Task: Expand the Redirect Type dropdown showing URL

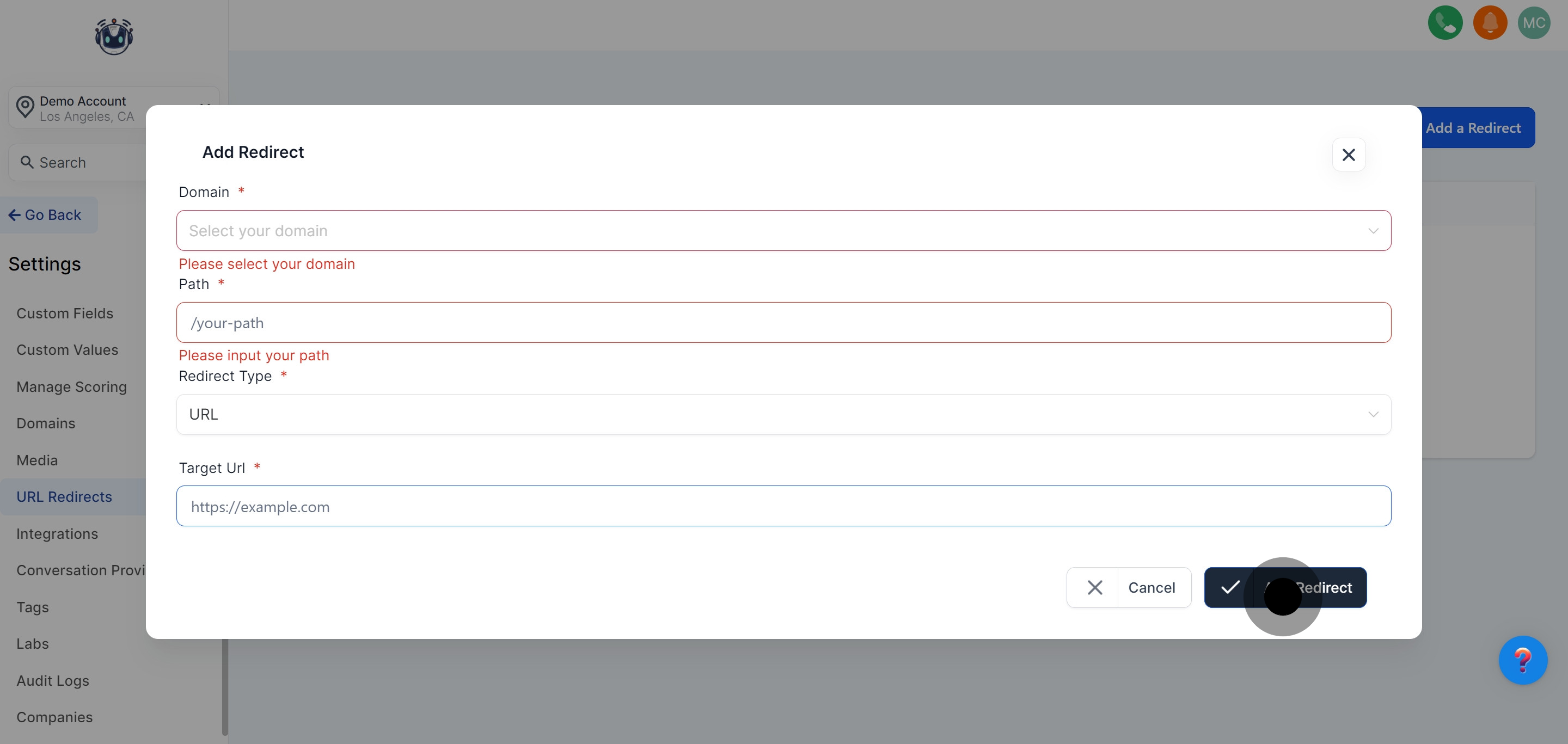Action: [783, 414]
